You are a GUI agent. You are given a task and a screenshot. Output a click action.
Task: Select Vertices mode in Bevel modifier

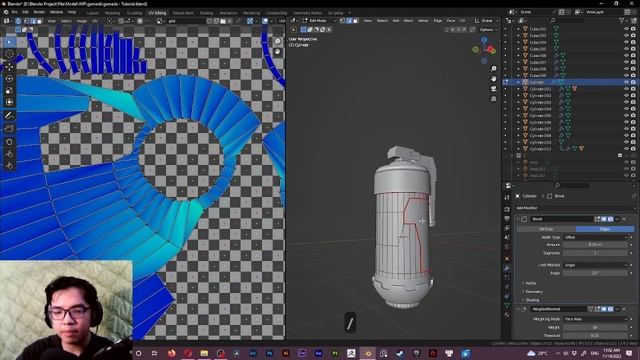(x=546, y=229)
